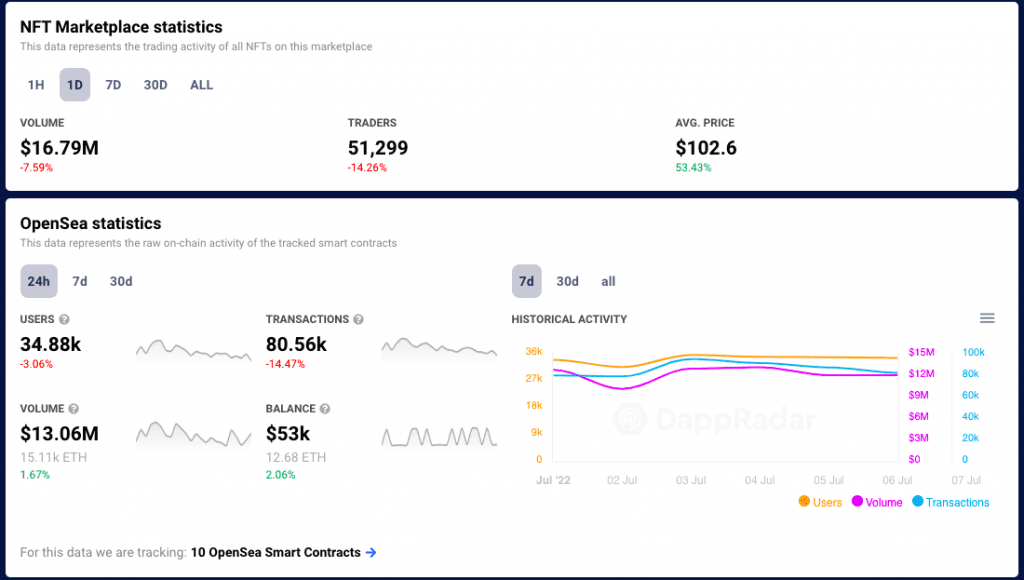Click the 1.67% volume change
This screenshot has width=1024, height=580.
(35, 475)
